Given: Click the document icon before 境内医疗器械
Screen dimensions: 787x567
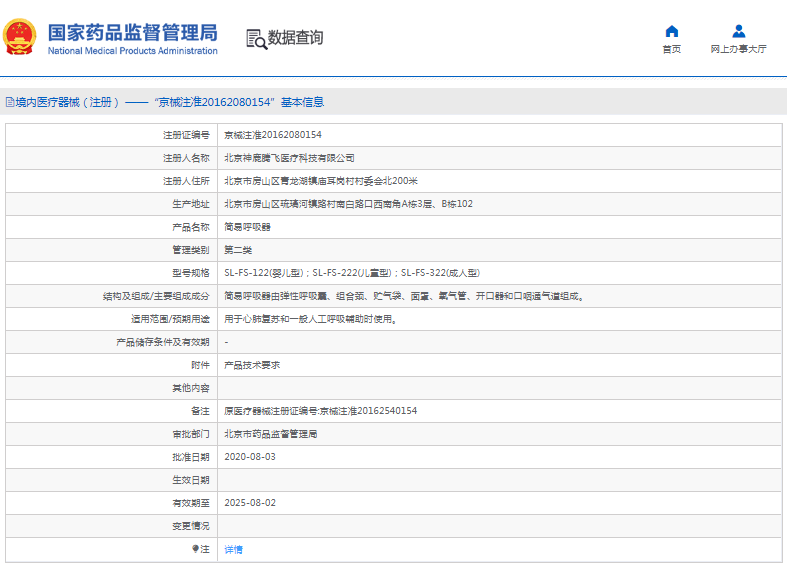Looking at the screenshot, I should (9, 102).
